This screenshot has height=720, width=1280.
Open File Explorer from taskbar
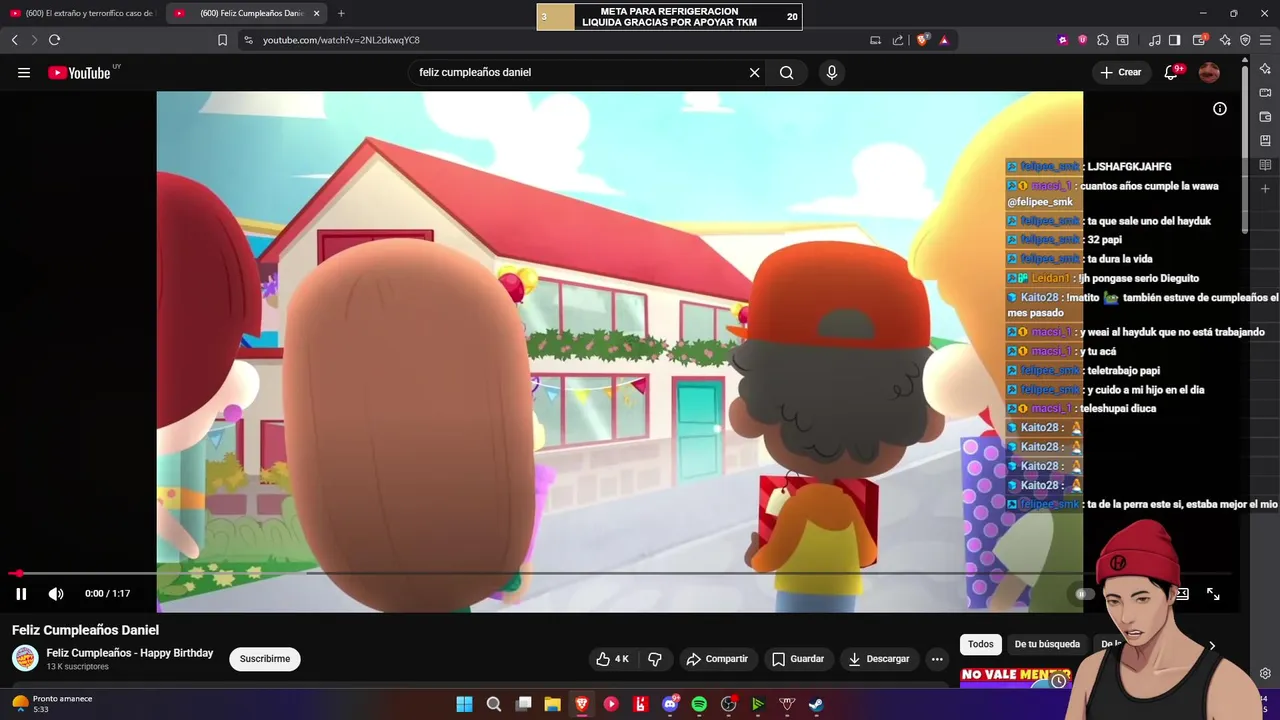pos(552,704)
